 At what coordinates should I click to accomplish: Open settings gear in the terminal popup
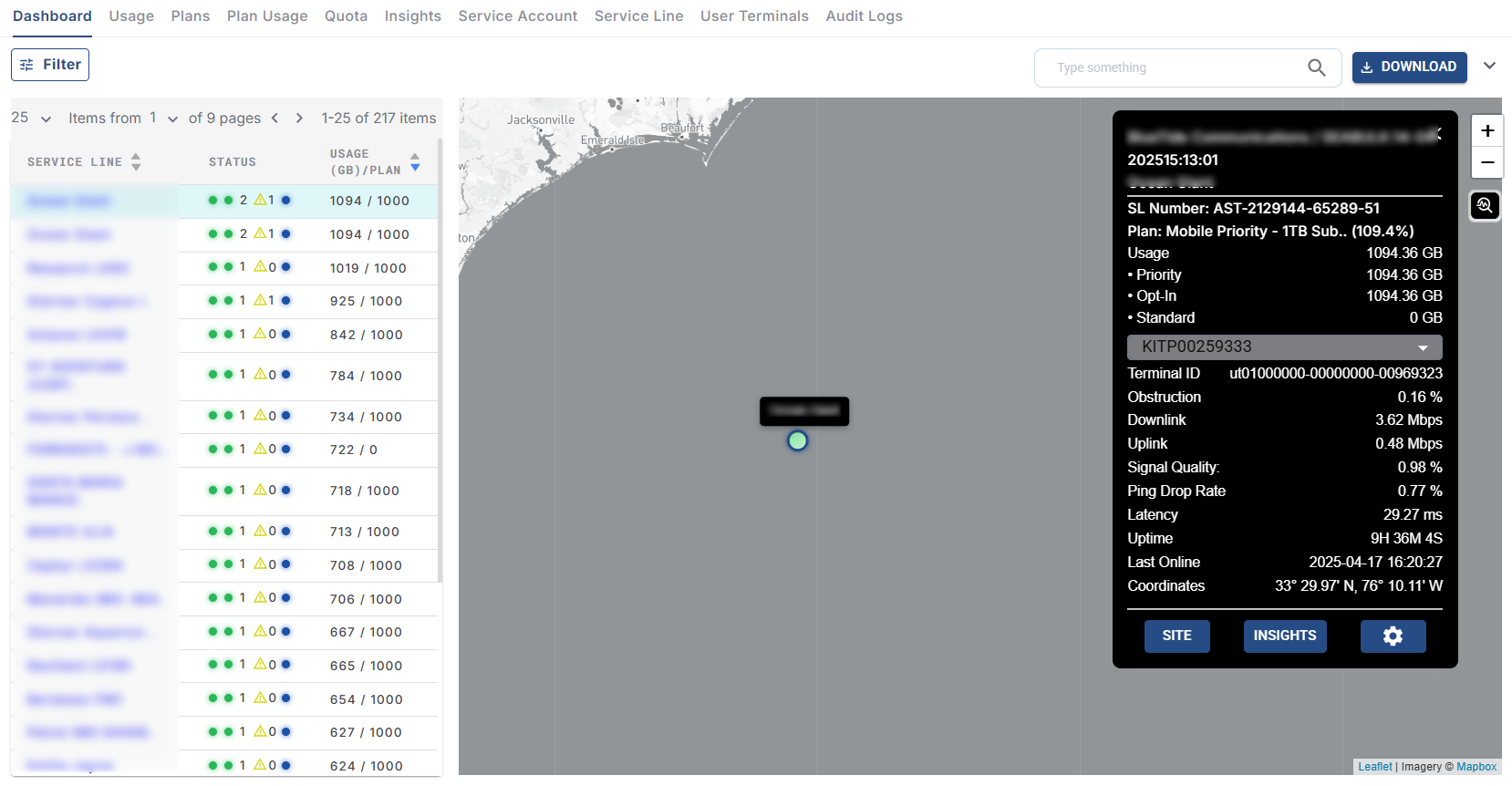1393,636
